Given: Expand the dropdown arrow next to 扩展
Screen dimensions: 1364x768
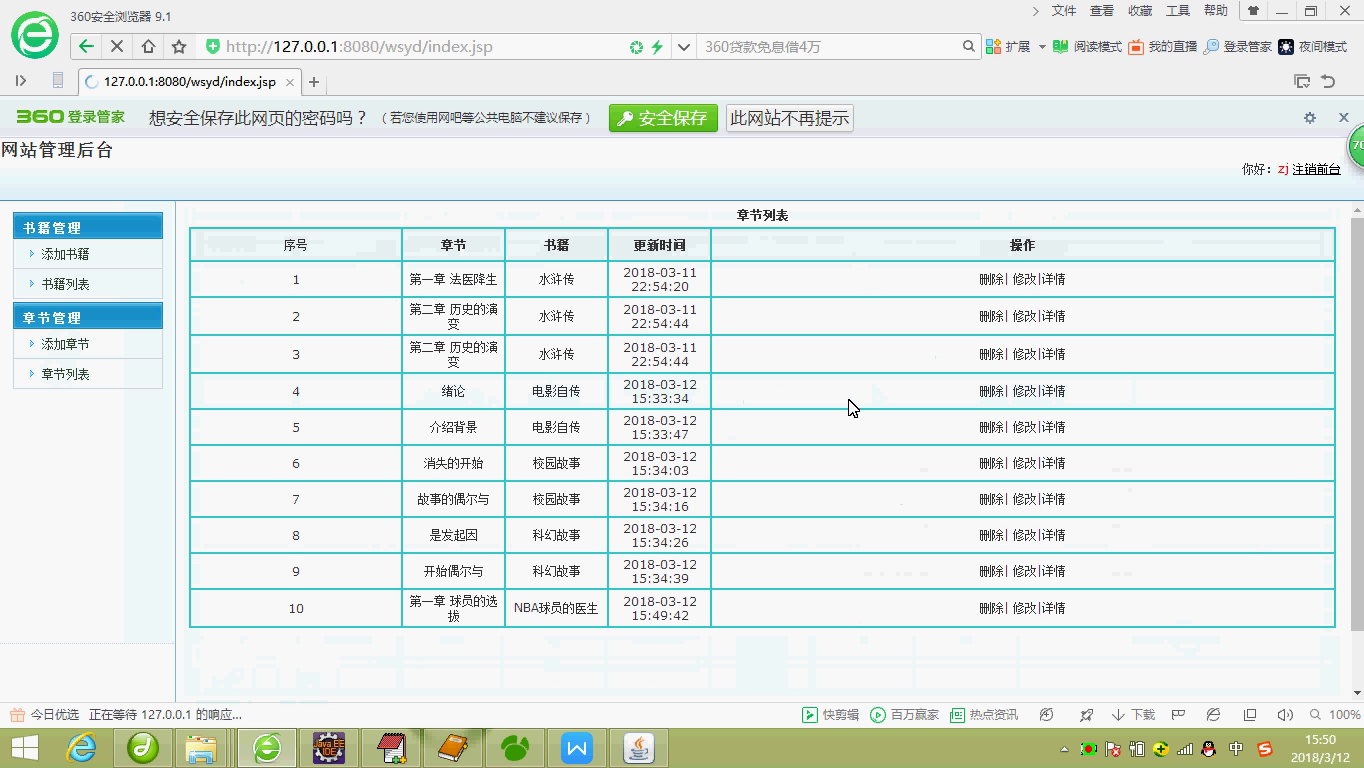Looking at the screenshot, I should [x=1041, y=47].
